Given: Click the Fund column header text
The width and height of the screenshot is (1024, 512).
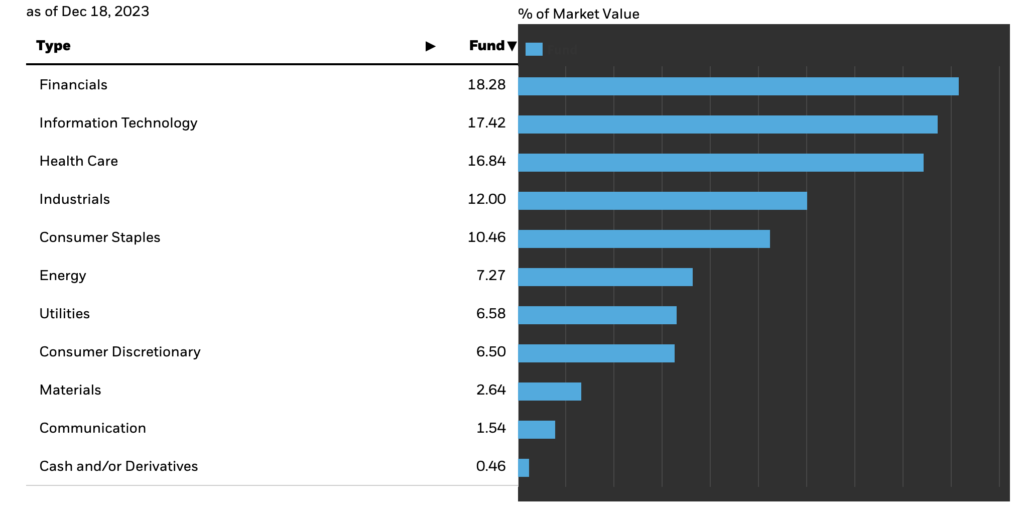Looking at the screenshot, I should click(x=487, y=46).
